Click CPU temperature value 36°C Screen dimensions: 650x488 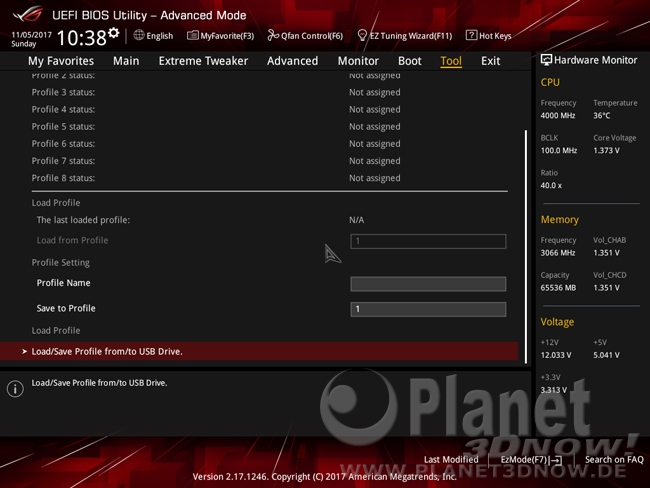click(601, 116)
